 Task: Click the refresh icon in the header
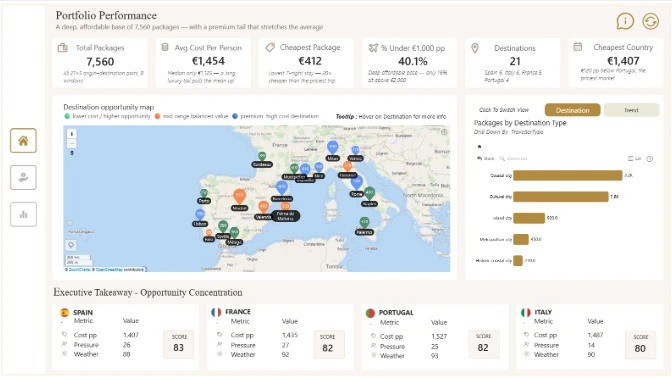pos(650,21)
